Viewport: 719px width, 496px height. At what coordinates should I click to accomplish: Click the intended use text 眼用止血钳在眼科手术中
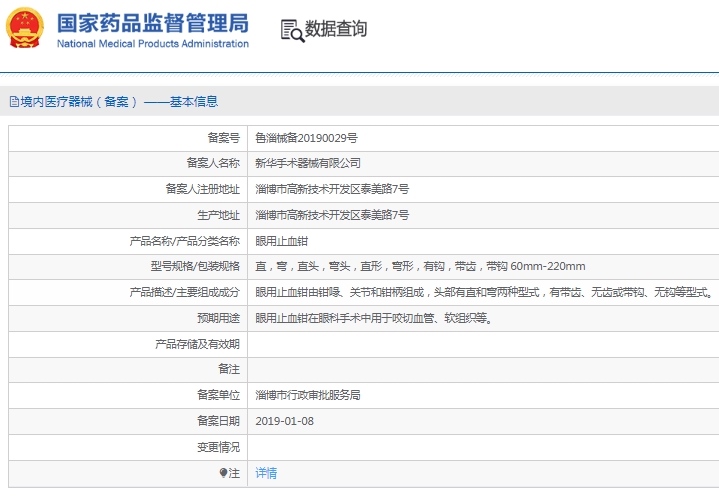point(374,318)
